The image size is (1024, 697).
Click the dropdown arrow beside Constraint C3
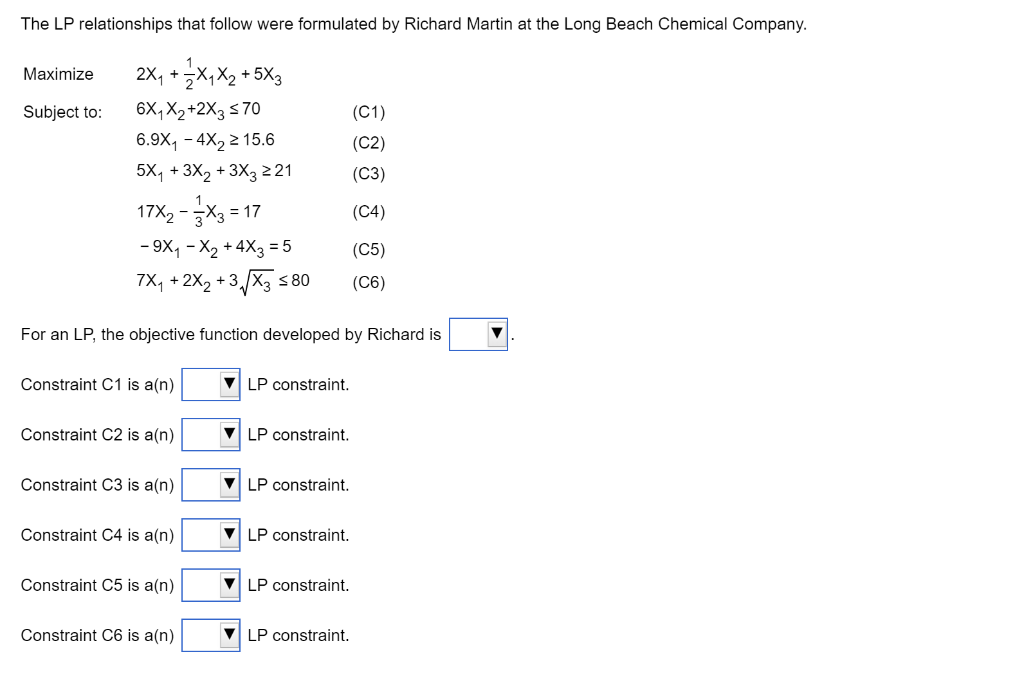point(229,484)
